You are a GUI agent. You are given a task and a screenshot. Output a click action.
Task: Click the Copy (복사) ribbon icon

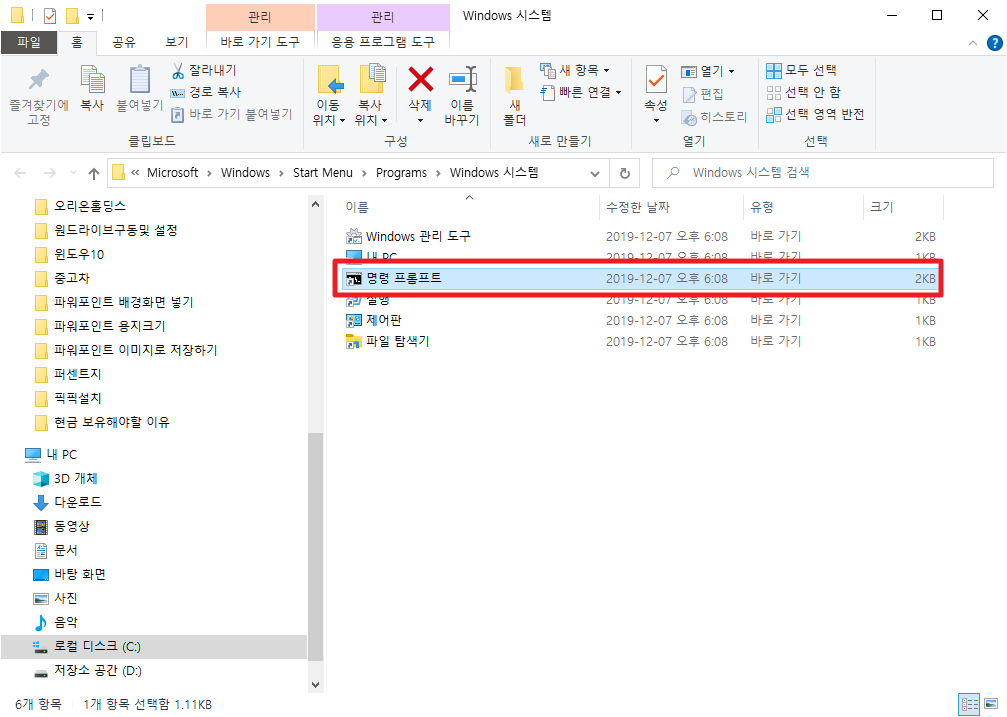pos(92,80)
